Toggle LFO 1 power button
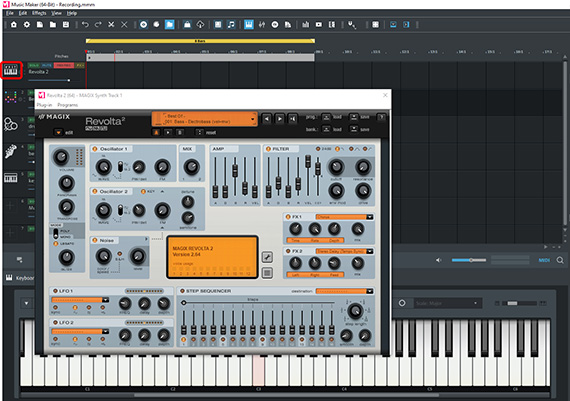 click(55, 291)
